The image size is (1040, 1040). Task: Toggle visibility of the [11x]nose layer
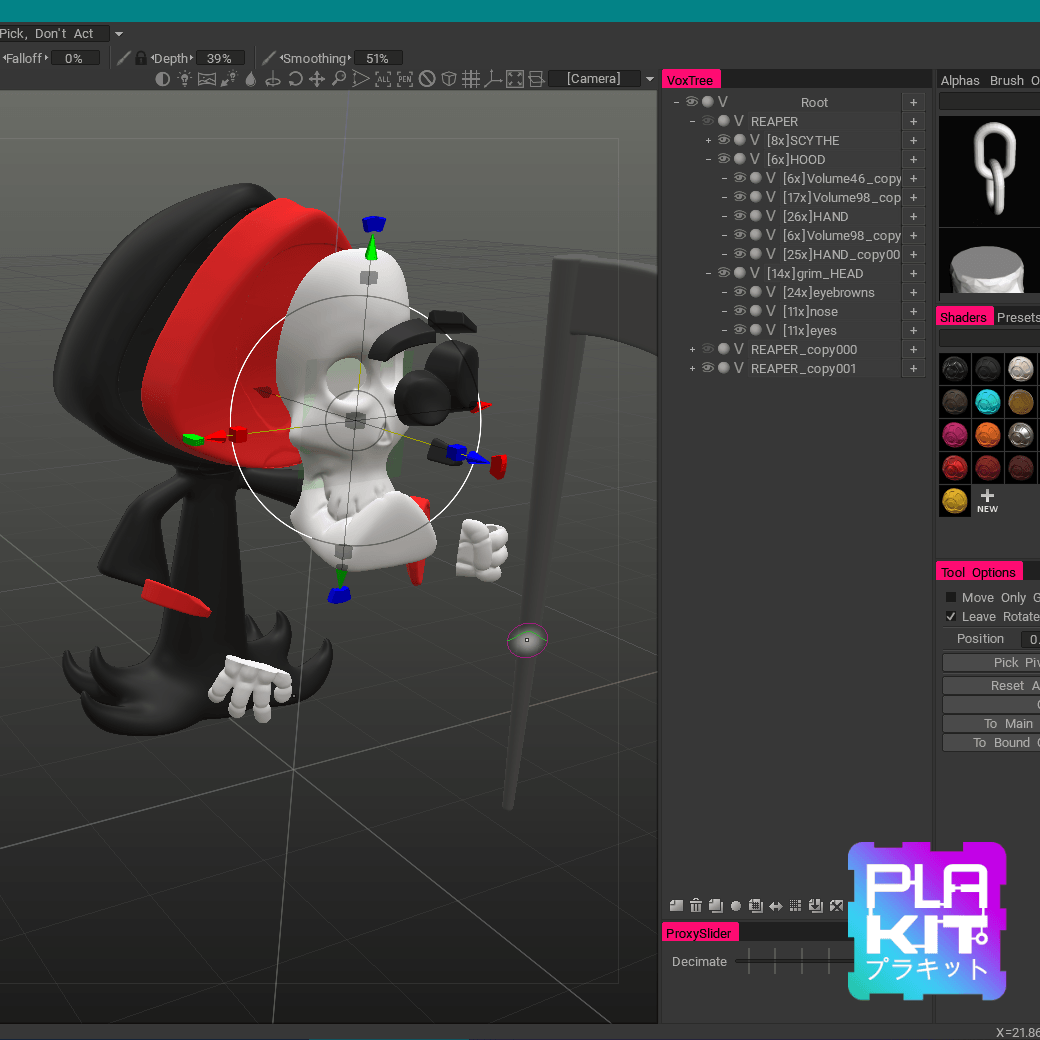coord(740,311)
